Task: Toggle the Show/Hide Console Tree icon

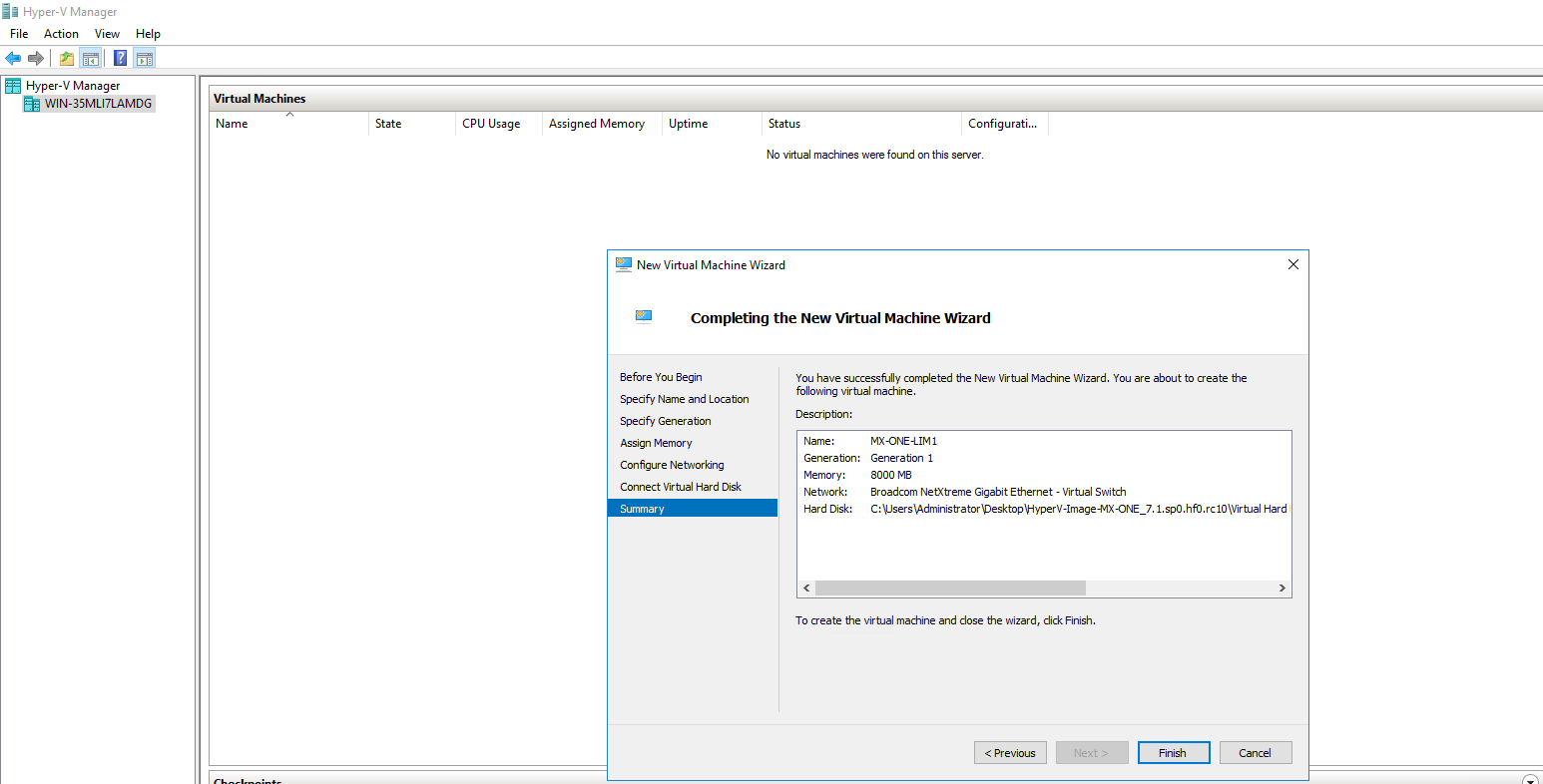Action: [90, 58]
